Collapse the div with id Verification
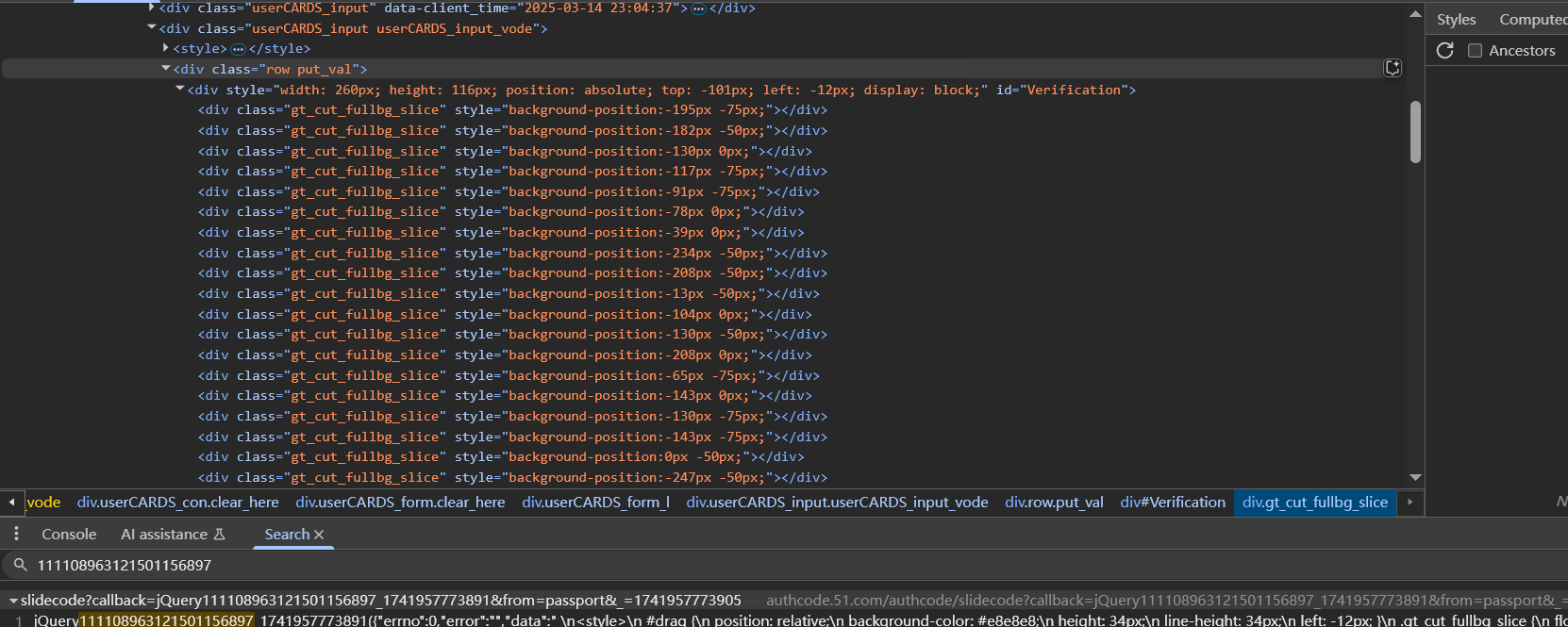Screen dimensions: 1568x627 180,90
